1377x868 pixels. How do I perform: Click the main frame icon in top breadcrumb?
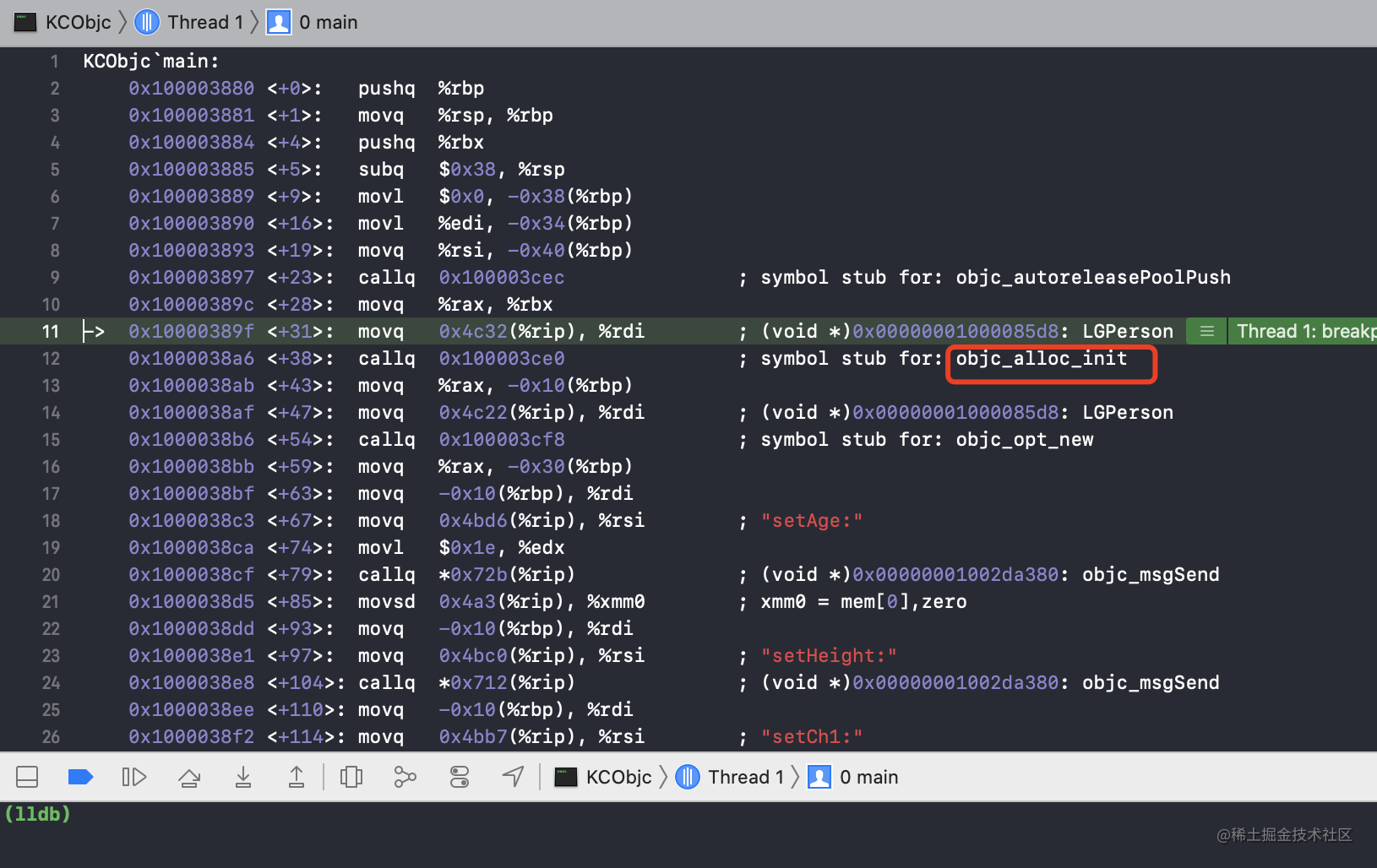click(x=279, y=22)
